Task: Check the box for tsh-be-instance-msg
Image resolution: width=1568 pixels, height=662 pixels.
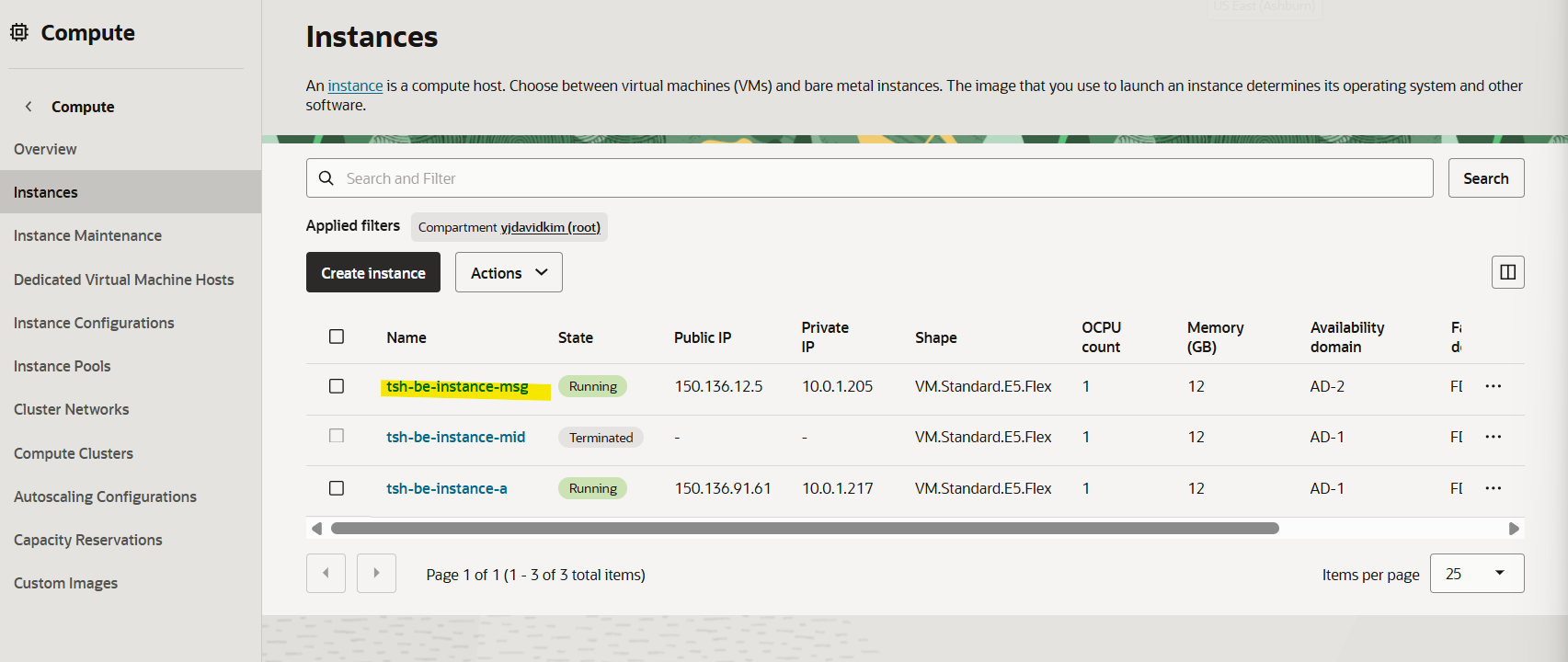Action: pyautogui.click(x=337, y=386)
